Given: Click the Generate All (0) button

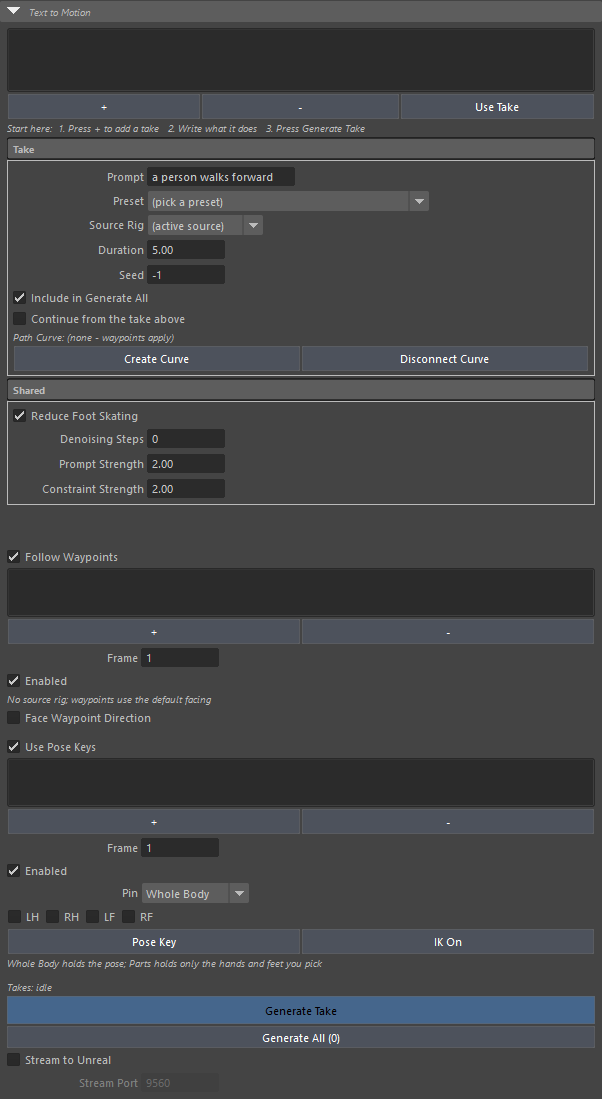Looking at the screenshot, I should click(x=301, y=1038).
